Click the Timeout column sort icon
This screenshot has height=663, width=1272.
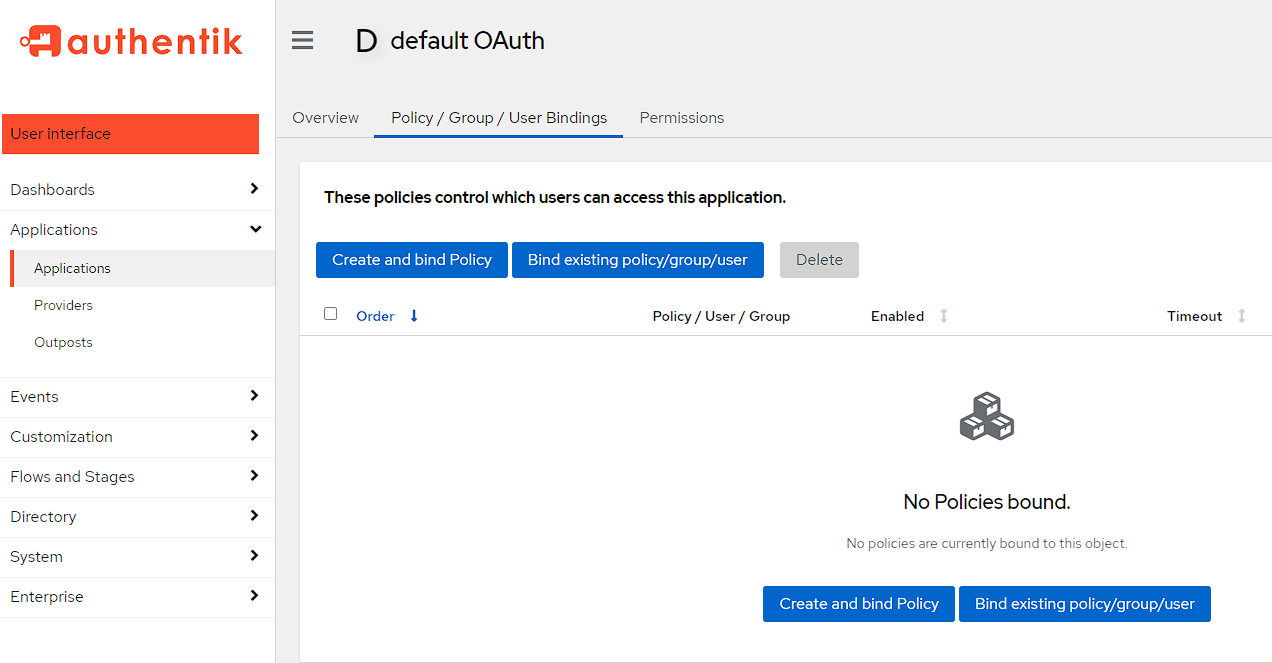coord(1241,316)
